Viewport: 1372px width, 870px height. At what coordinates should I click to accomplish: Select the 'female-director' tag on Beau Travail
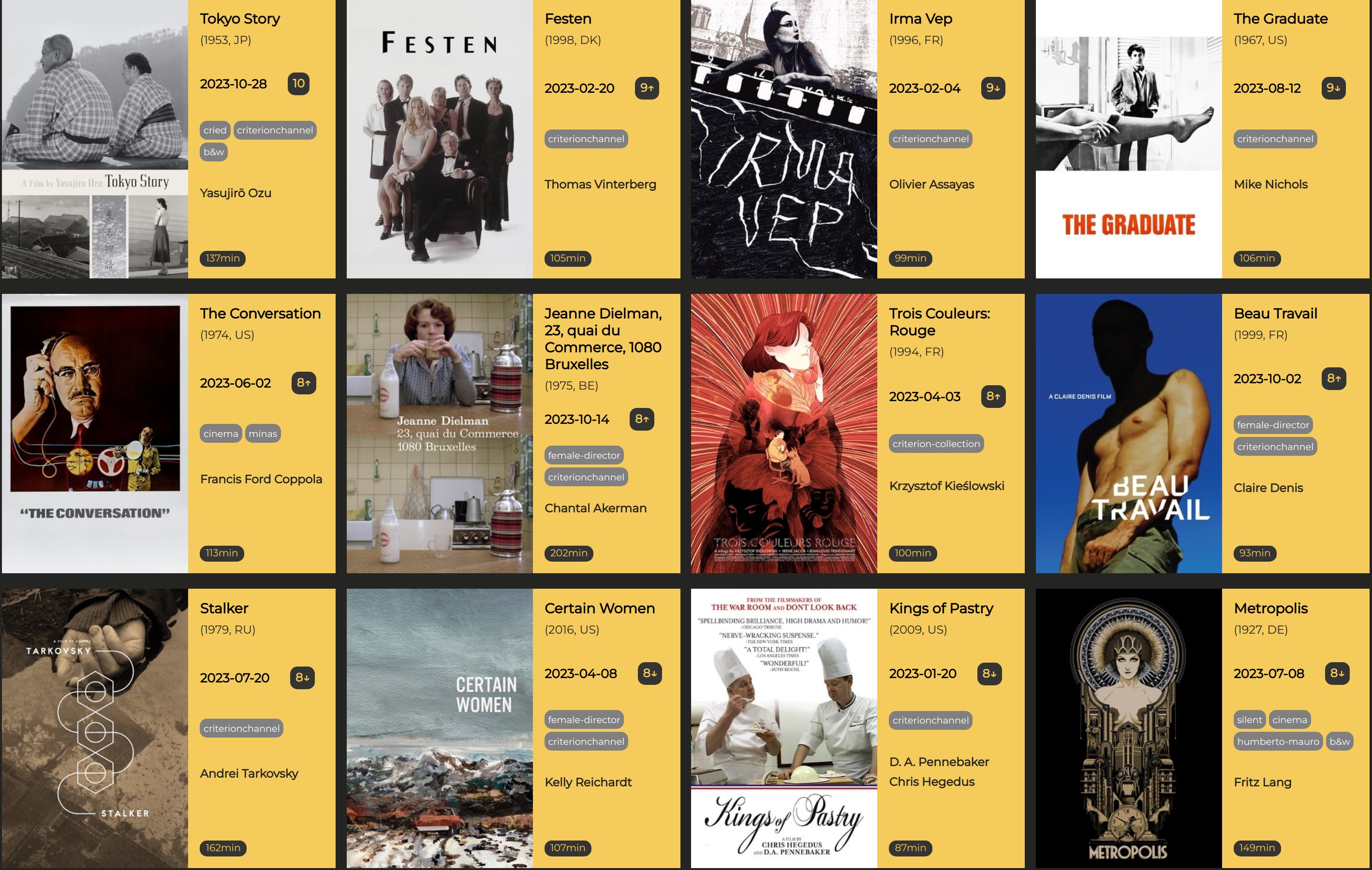pyautogui.click(x=1273, y=425)
